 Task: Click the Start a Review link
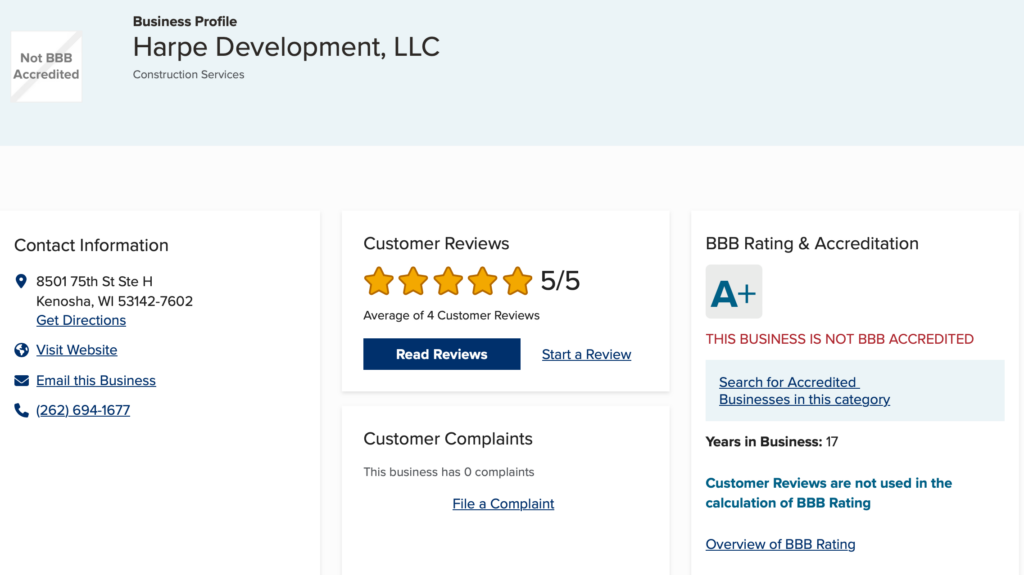pos(586,354)
